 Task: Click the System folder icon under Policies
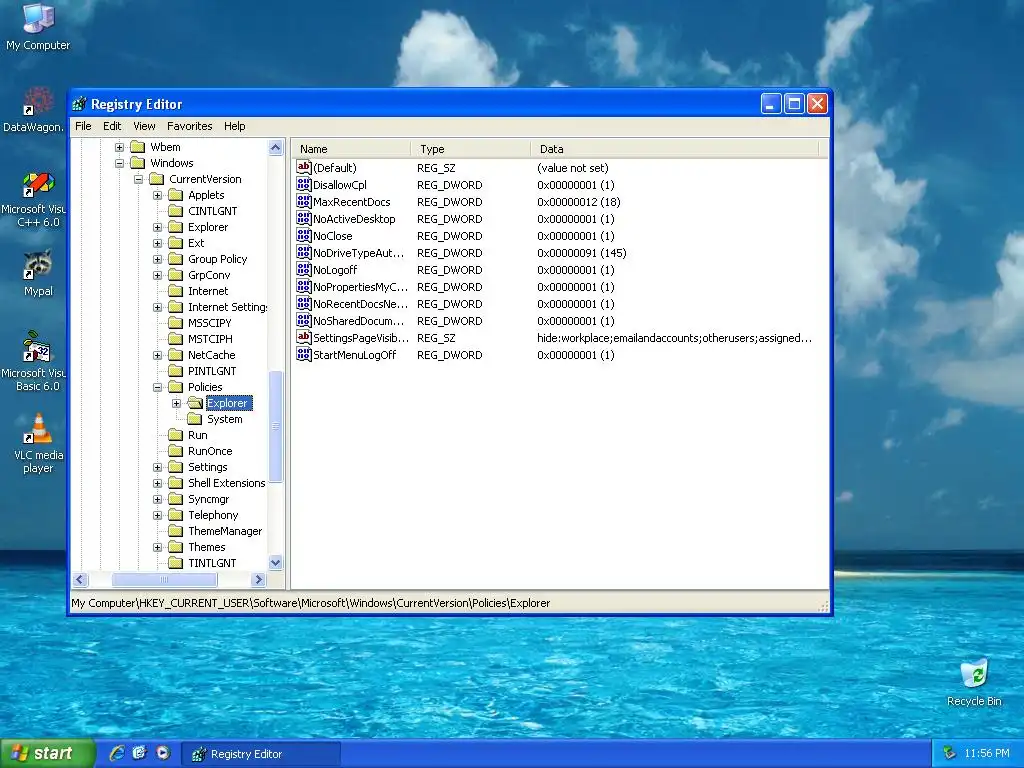pos(195,419)
